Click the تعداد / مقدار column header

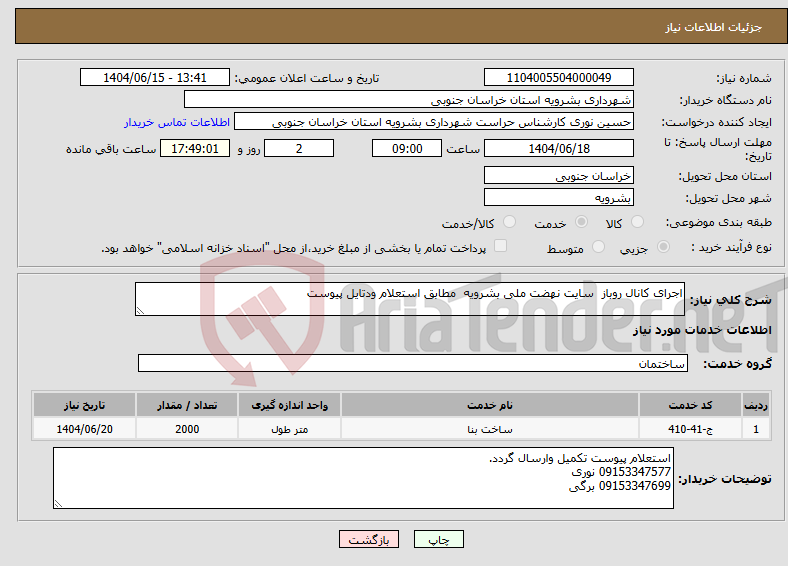[x=187, y=405]
